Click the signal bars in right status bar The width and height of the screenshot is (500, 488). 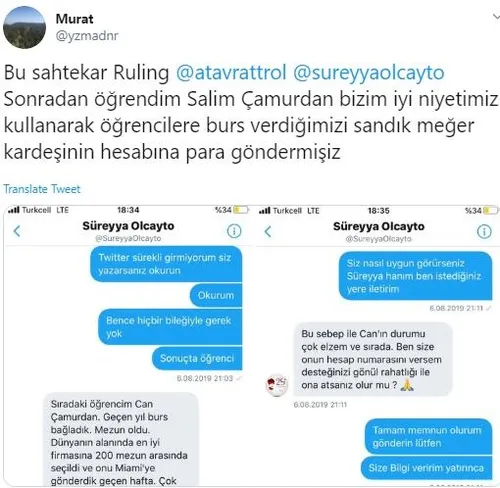coord(265,211)
